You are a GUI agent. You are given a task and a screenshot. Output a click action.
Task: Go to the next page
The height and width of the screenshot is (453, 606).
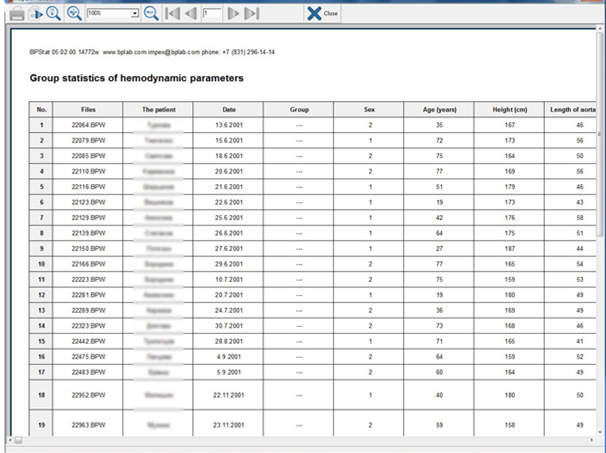[x=233, y=14]
